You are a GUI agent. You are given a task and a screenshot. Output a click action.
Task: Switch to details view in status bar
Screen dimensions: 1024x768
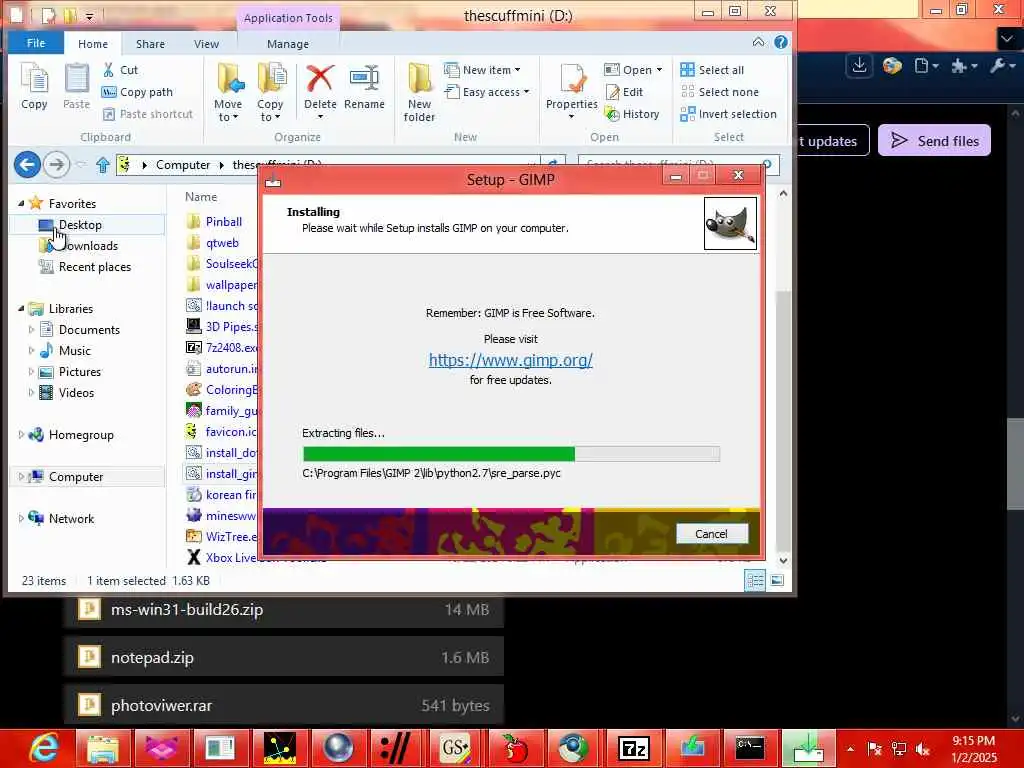click(x=755, y=580)
